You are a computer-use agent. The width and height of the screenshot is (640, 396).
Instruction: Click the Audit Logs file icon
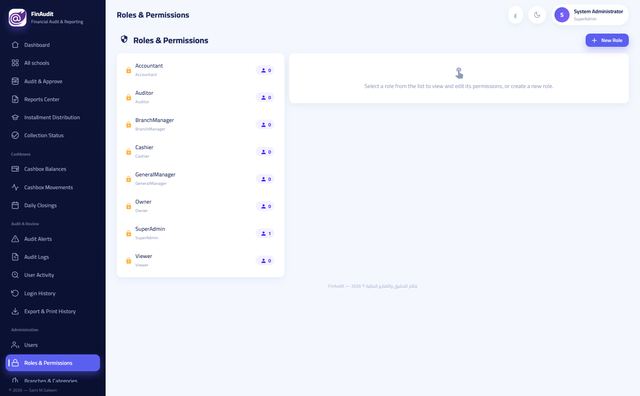(x=15, y=257)
